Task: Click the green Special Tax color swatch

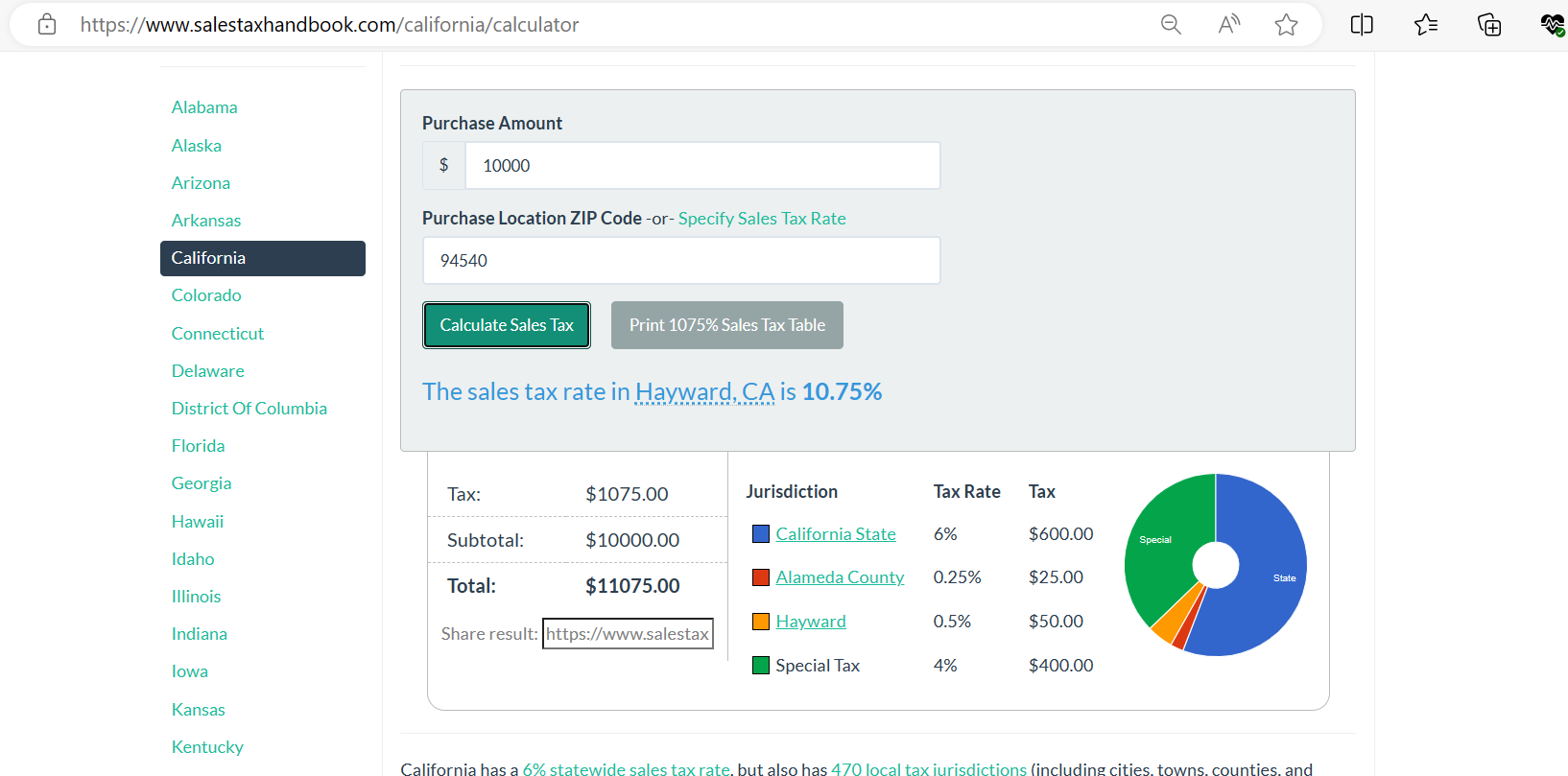Action: tap(761, 666)
